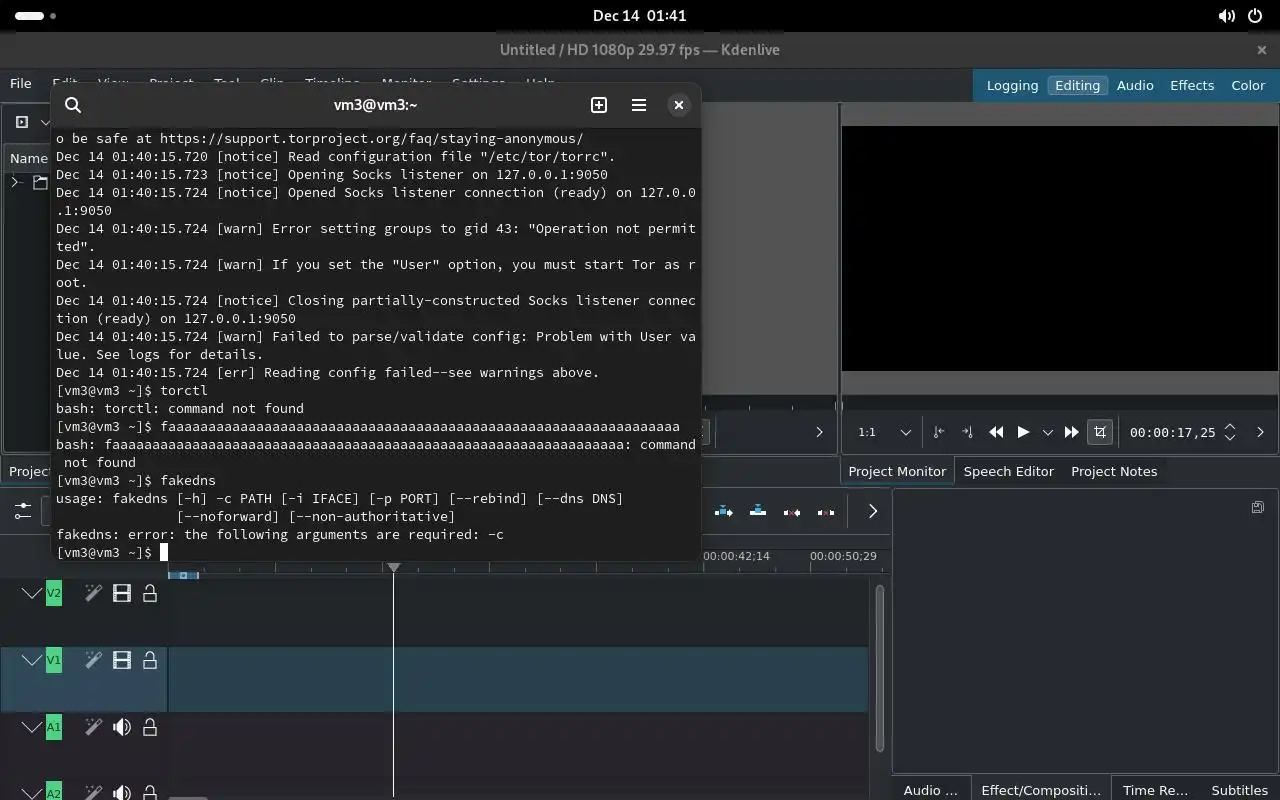Click the timeline ruler at 00:00:42;14
Screen dimensions: 1280x800
click(736, 556)
